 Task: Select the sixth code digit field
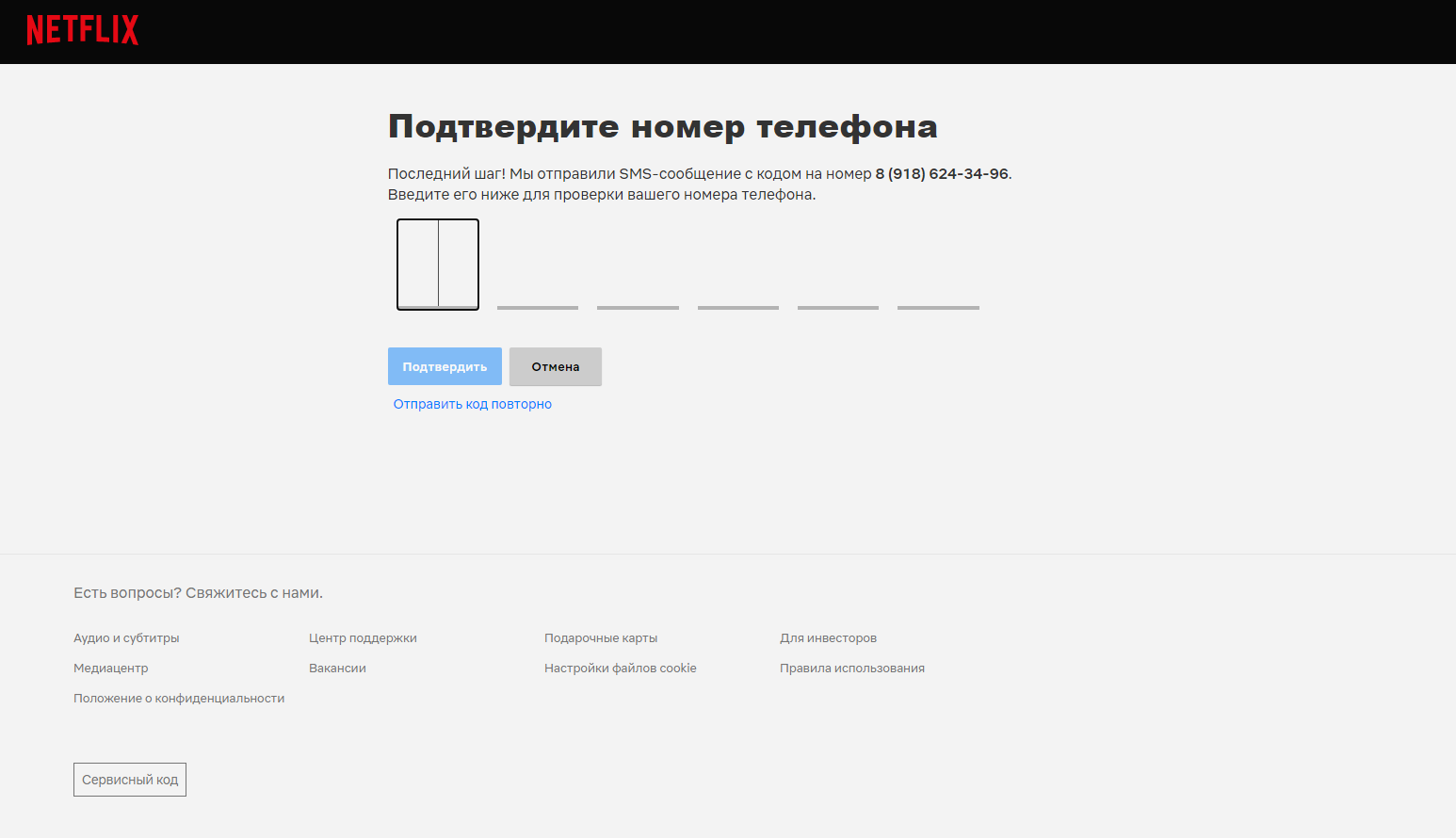pos(938,265)
